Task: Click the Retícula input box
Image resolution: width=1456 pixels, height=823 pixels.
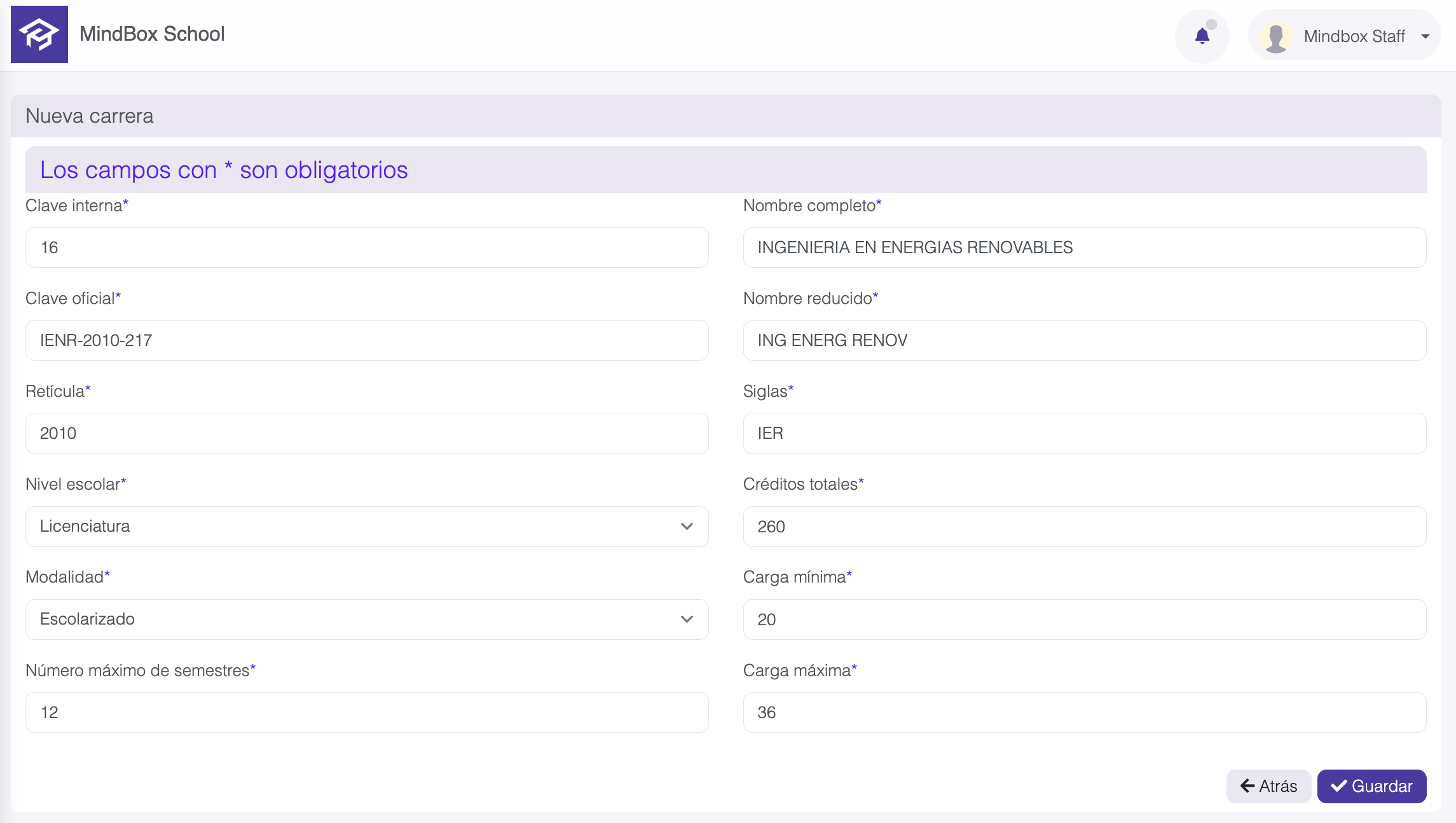Action: (366, 433)
